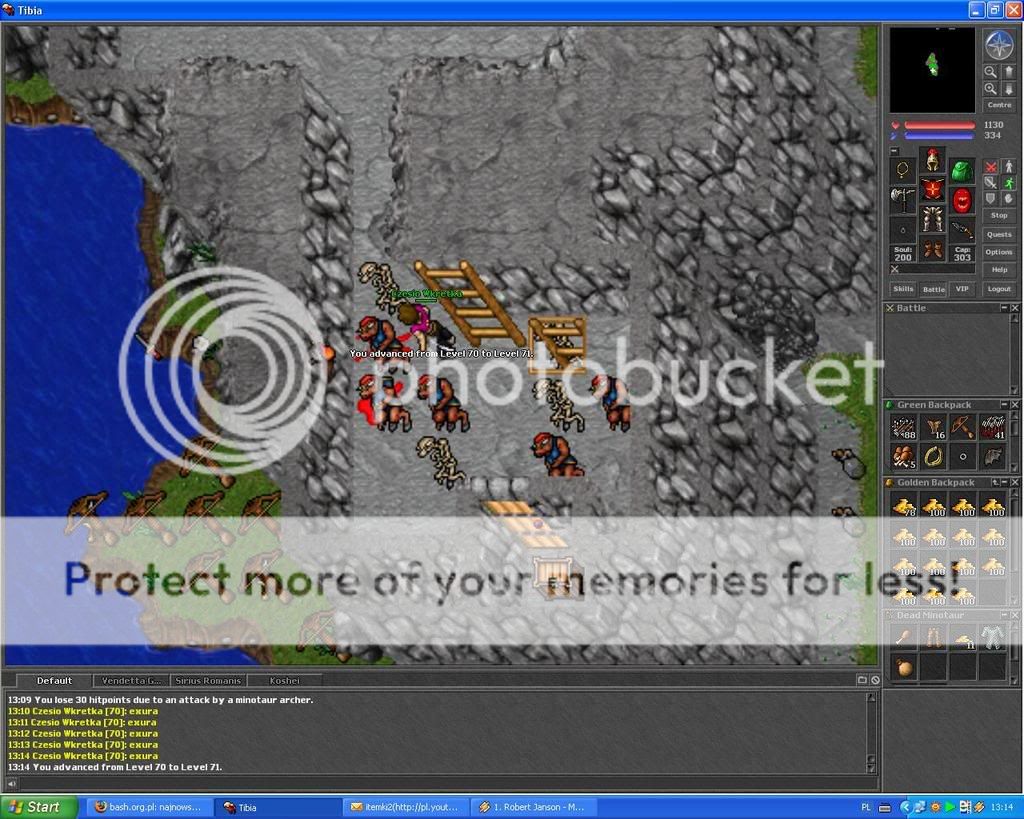The height and width of the screenshot is (819, 1024).
Task: Move the minimap one floor up
Action: coord(1008,71)
